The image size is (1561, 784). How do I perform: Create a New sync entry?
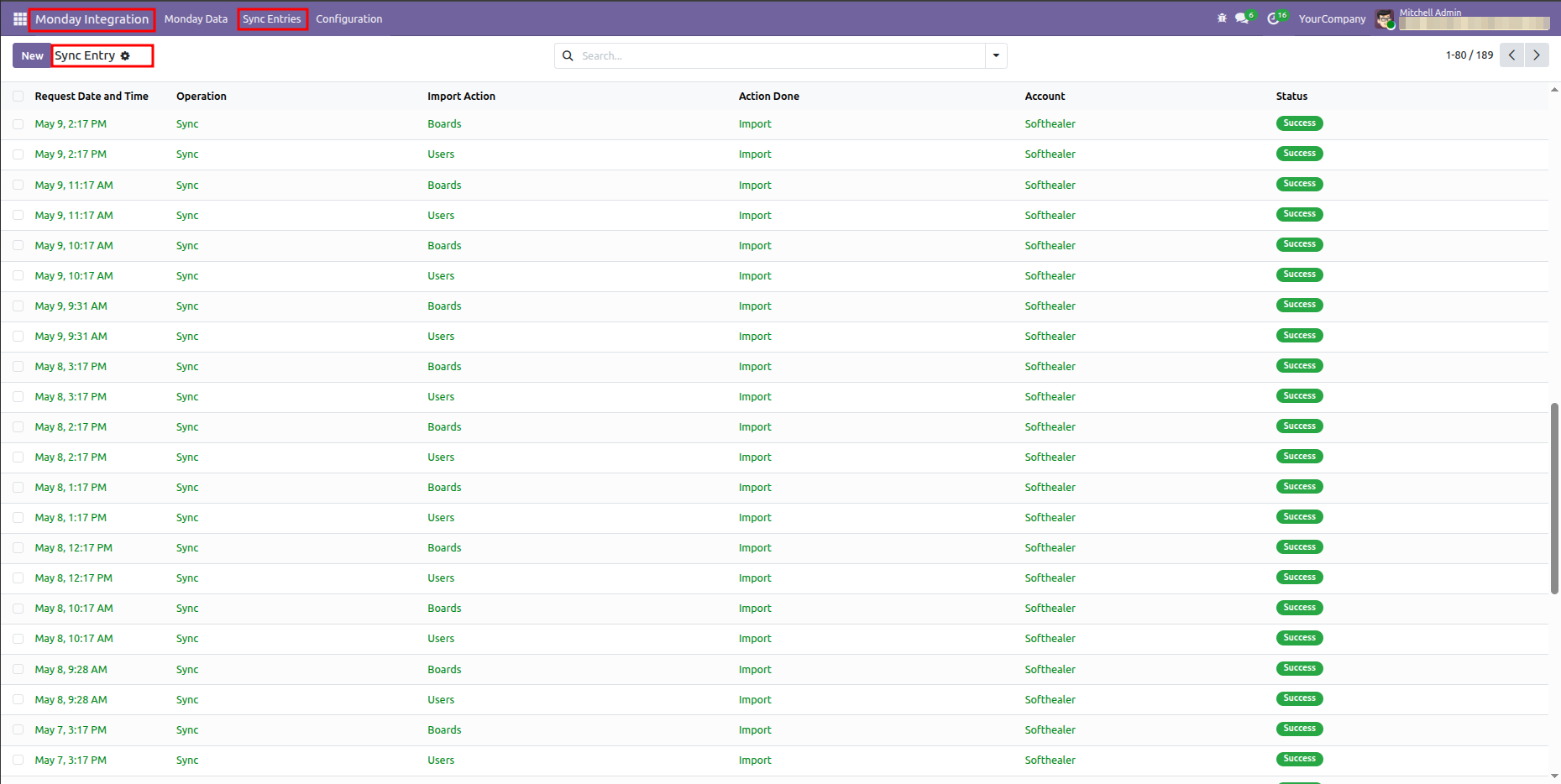point(32,55)
